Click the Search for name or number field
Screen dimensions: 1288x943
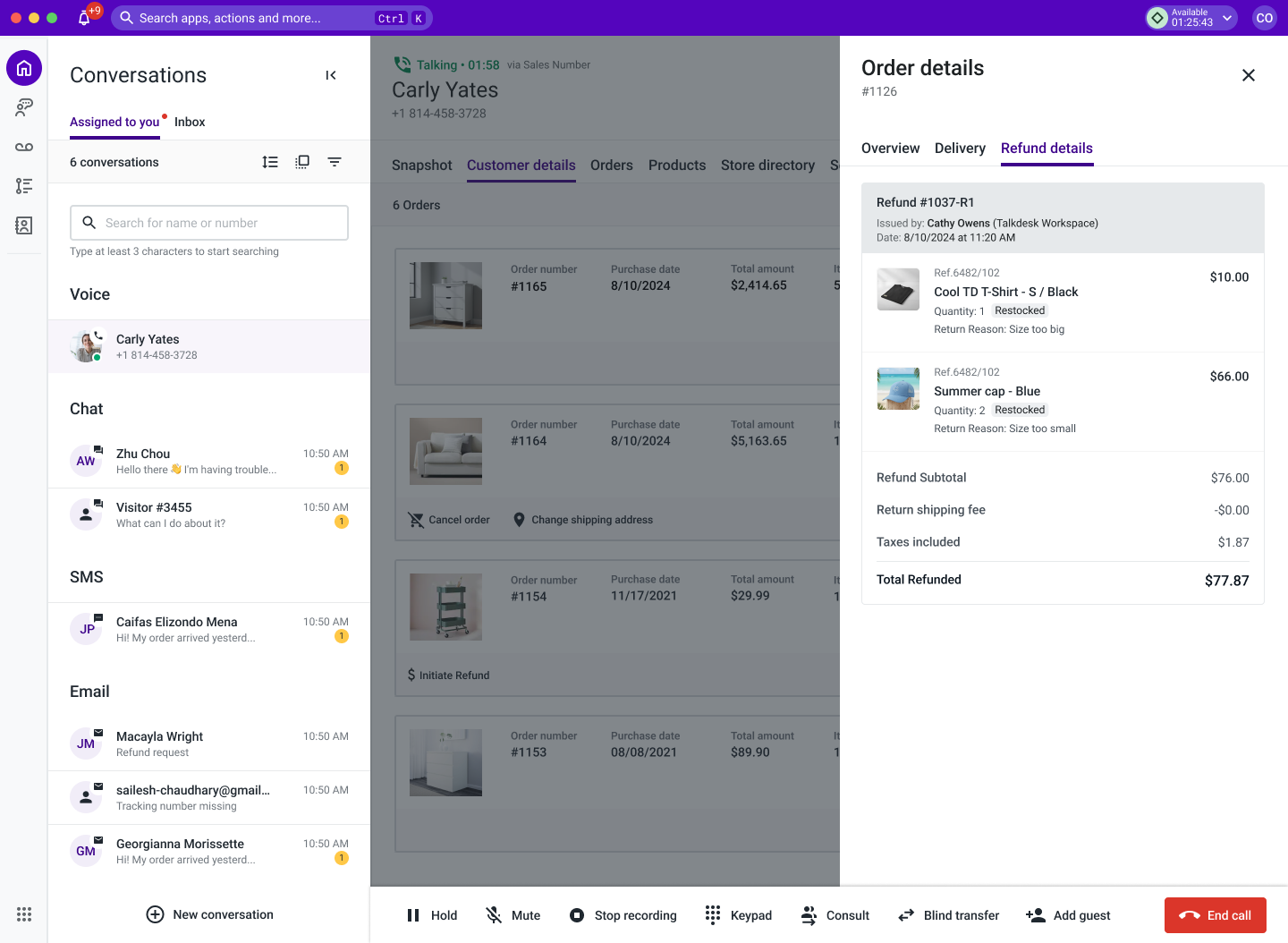[209, 223]
